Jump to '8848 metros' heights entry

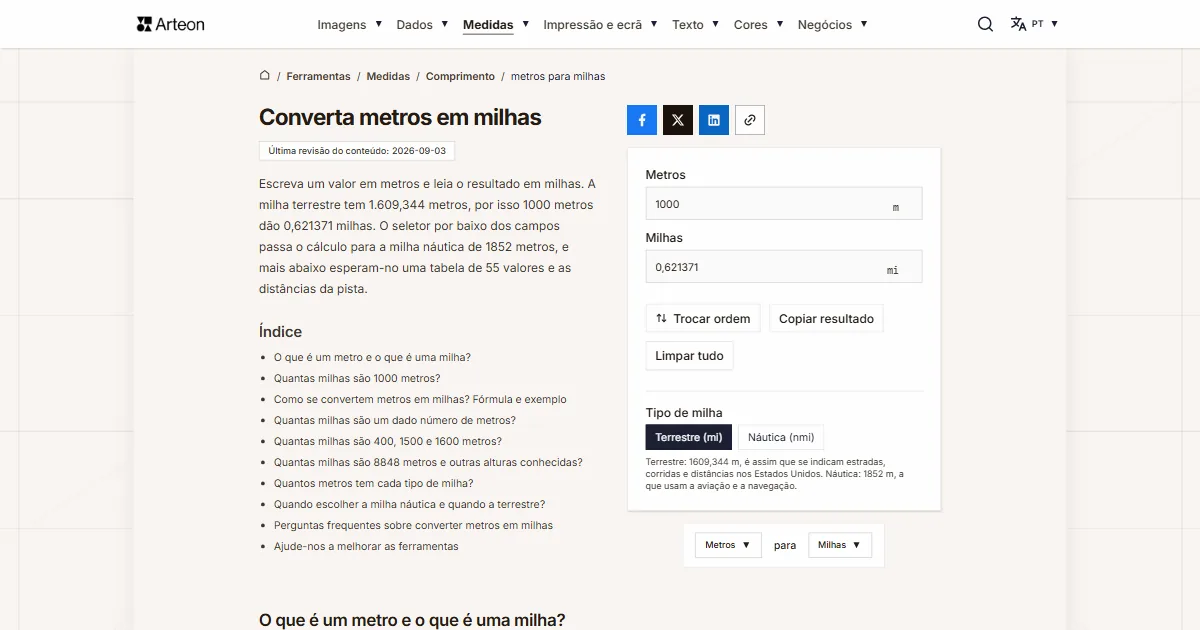428,462
